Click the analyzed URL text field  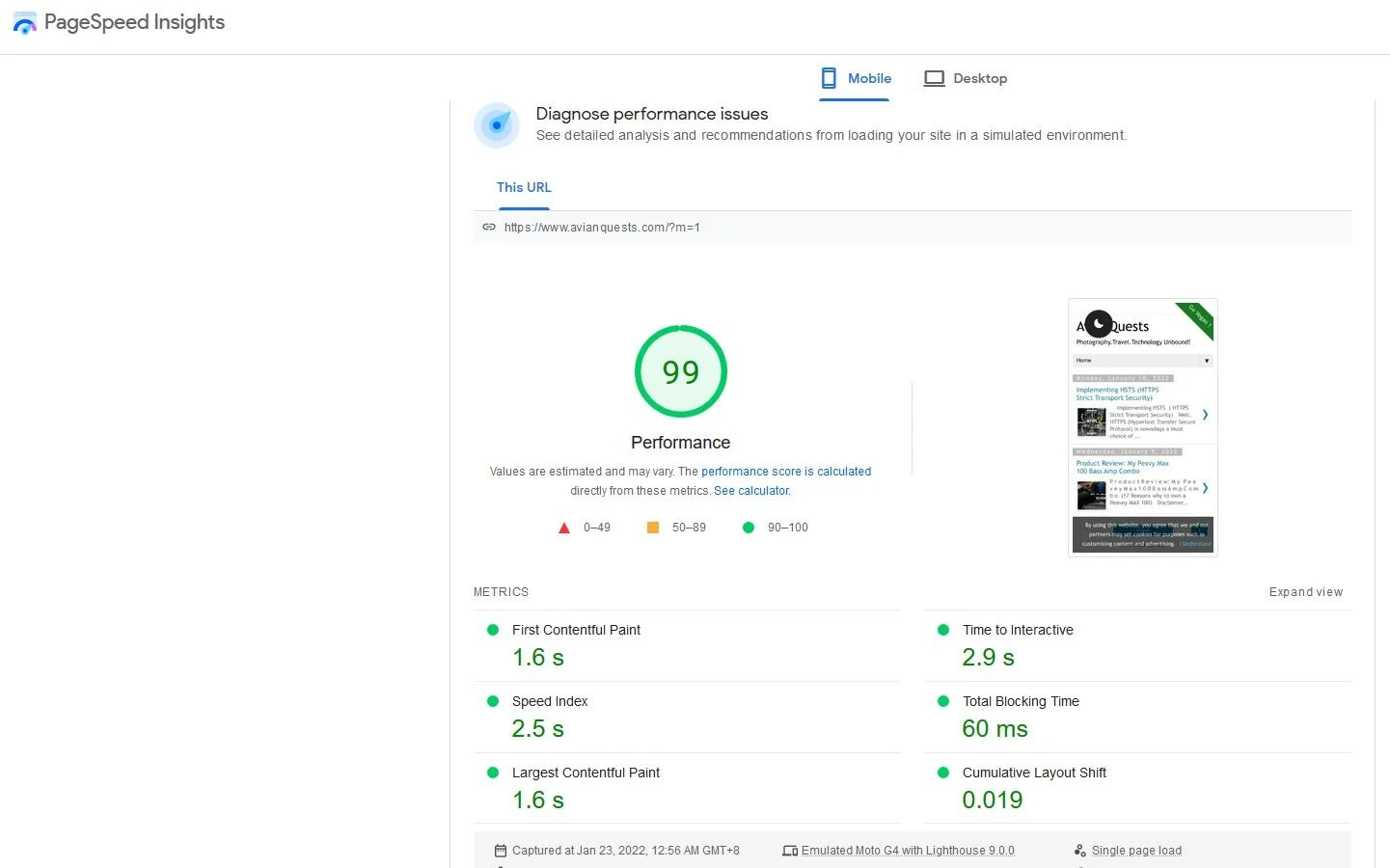coord(912,228)
